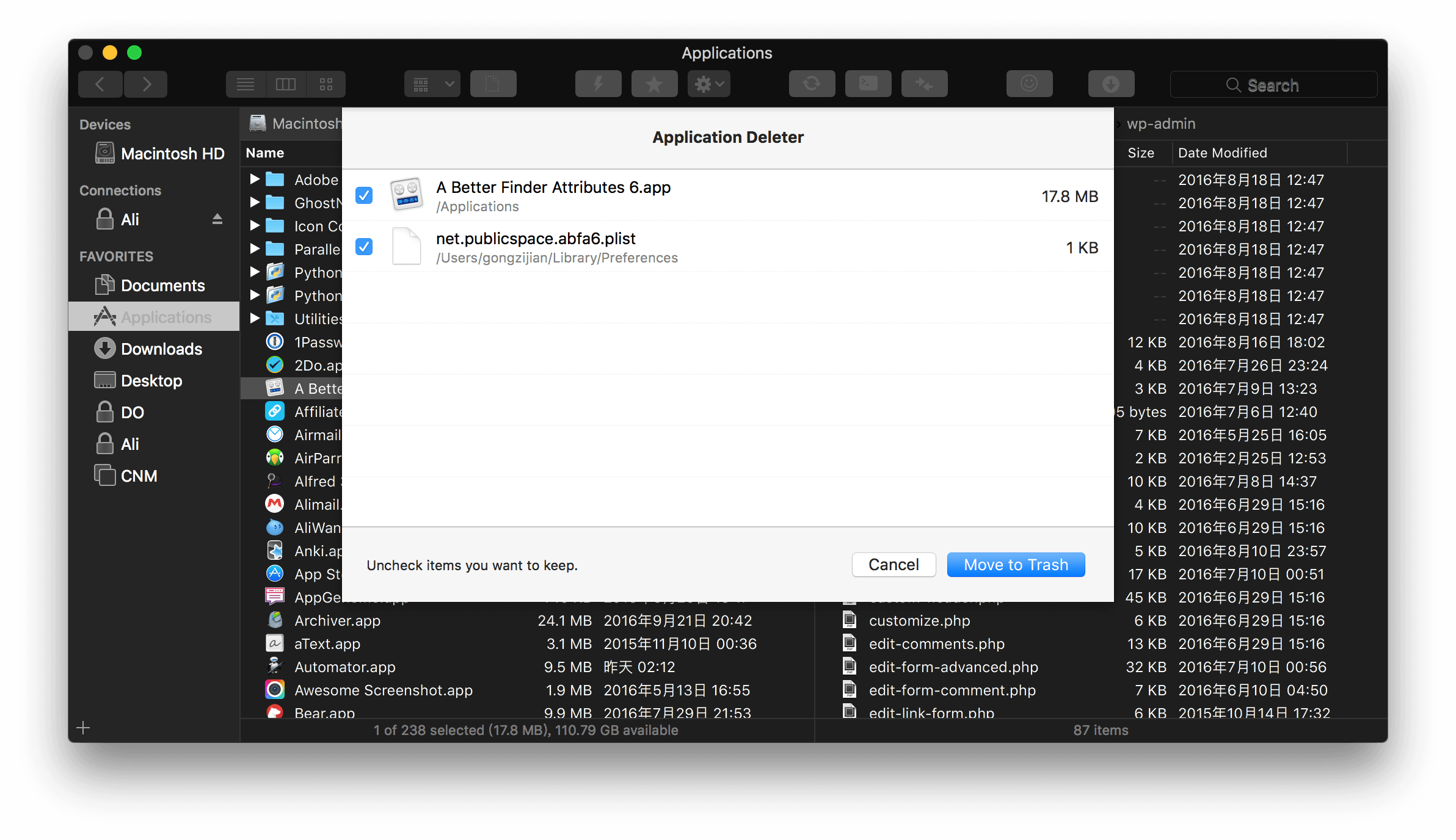
Task: Select Archiver.app in list
Action: [x=528, y=620]
